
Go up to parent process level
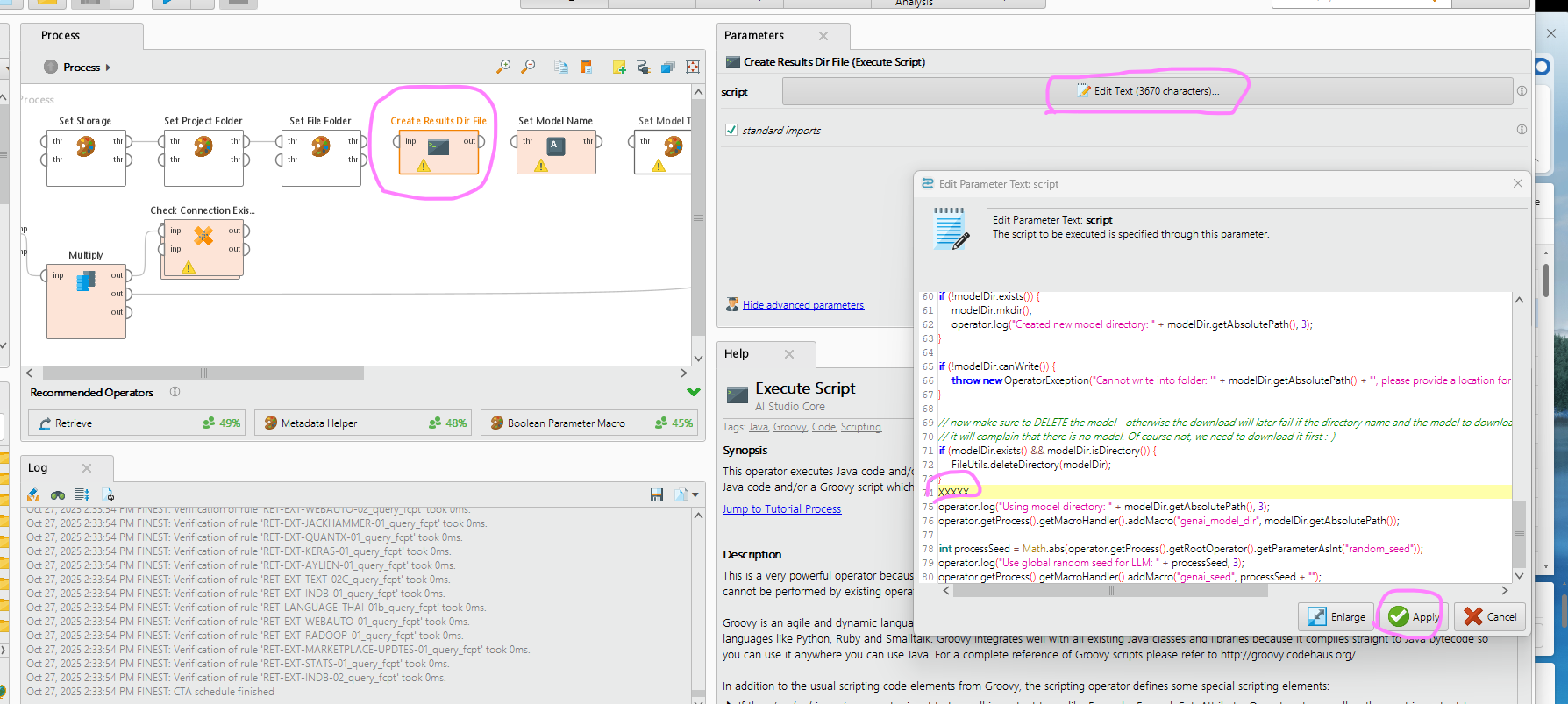(51, 67)
